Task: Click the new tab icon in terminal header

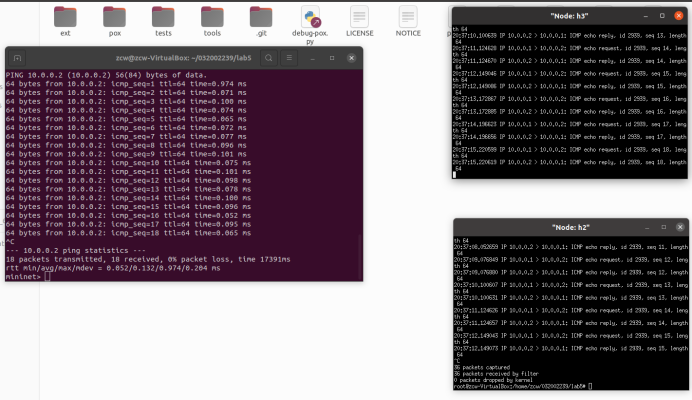Action: pos(17,58)
